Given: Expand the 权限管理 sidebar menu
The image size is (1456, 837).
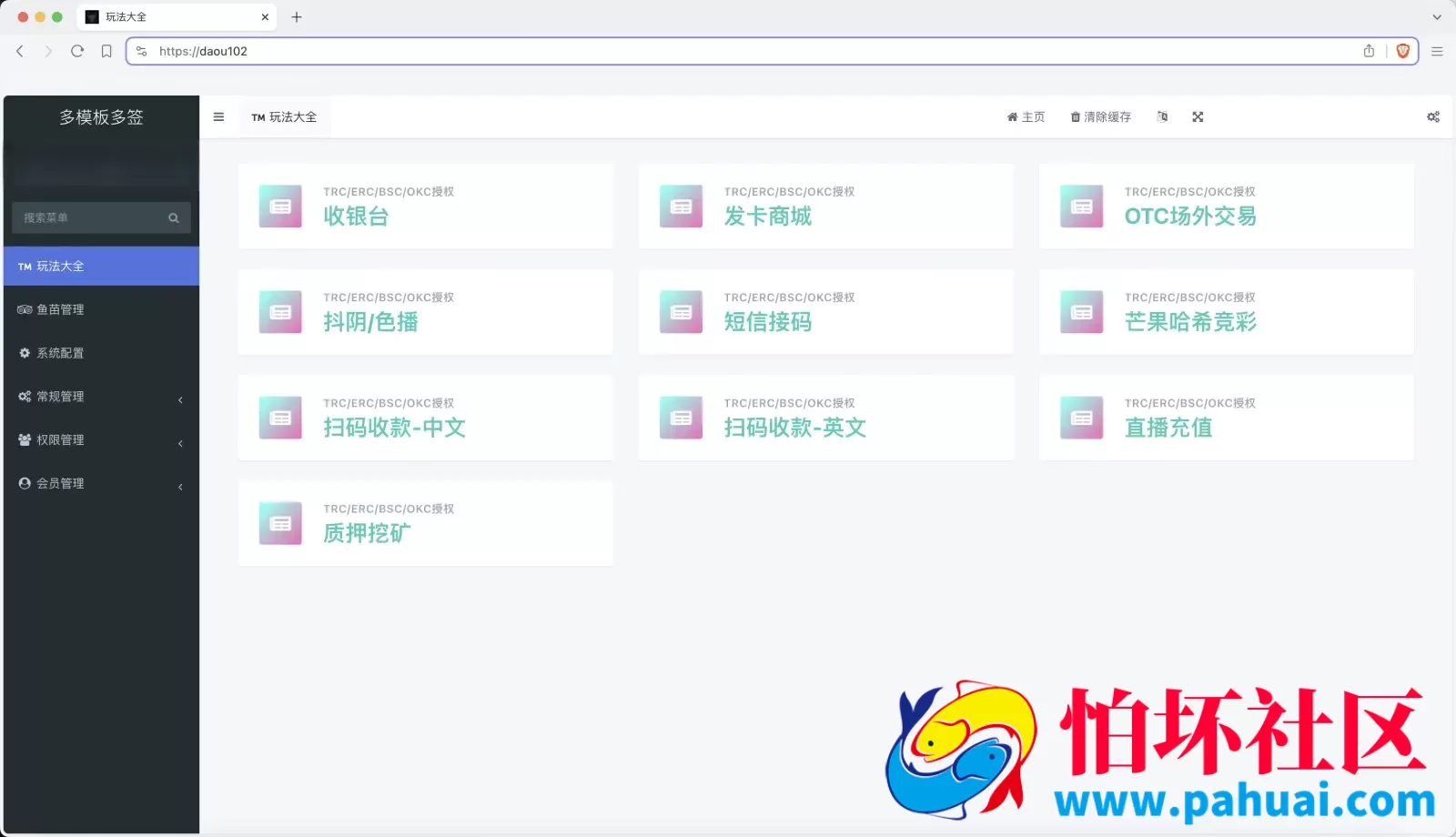Looking at the screenshot, I should click(x=101, y=440).
